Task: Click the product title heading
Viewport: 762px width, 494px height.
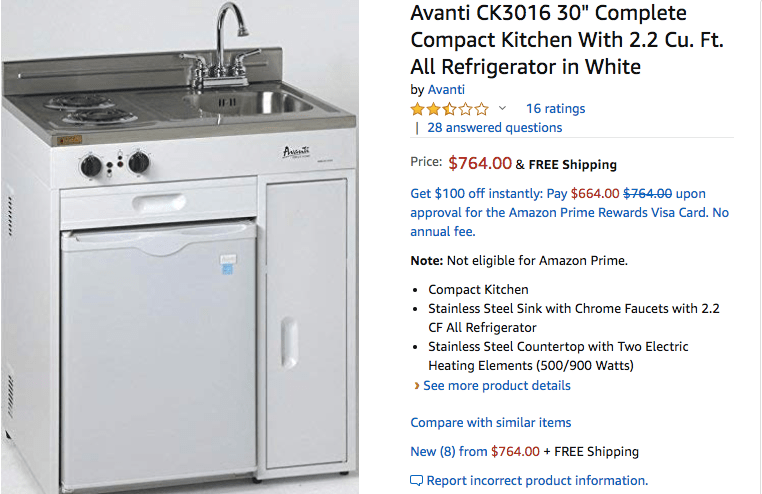Action: tap(567, 40)
